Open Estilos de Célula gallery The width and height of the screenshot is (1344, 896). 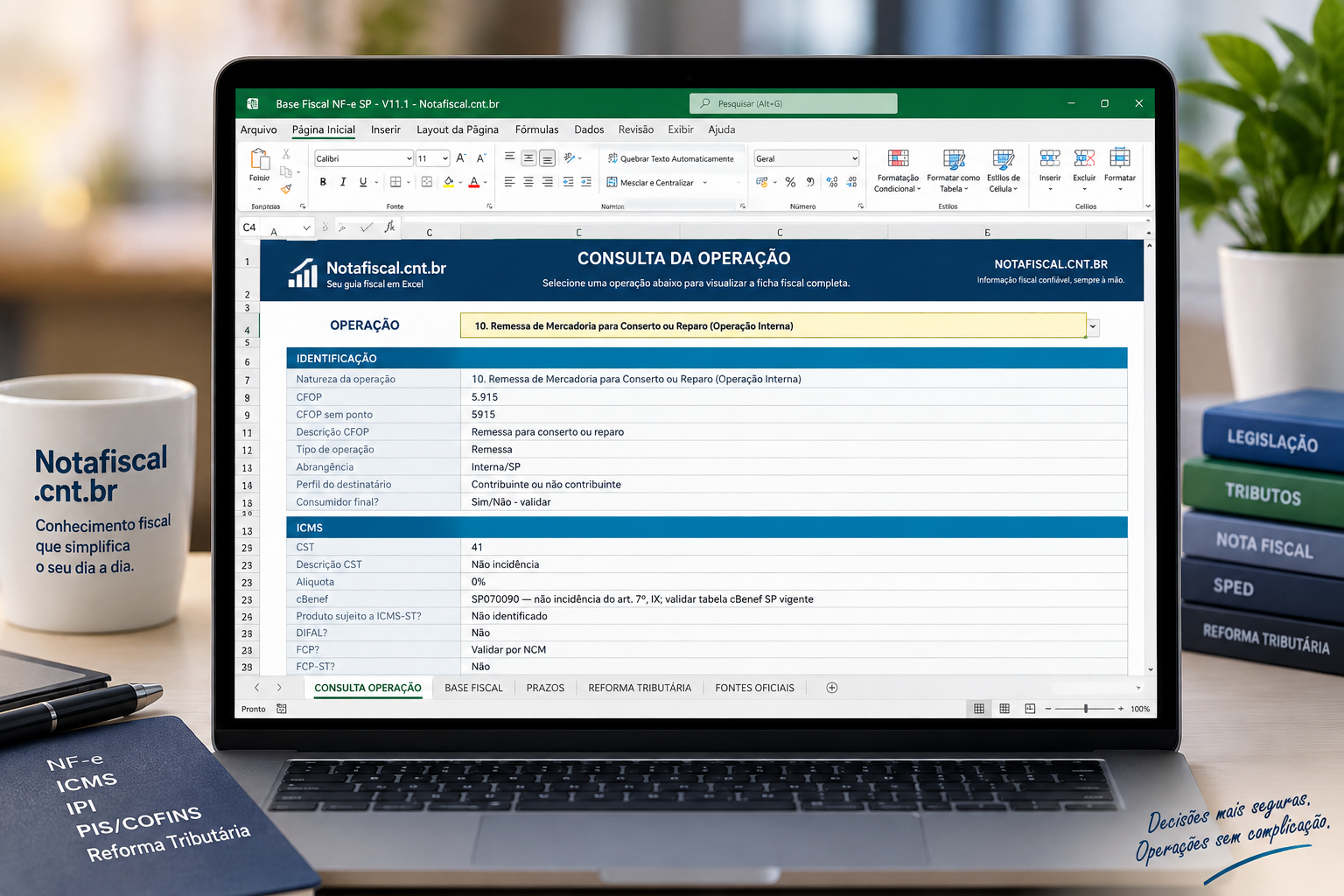(x=1004, y=171)
